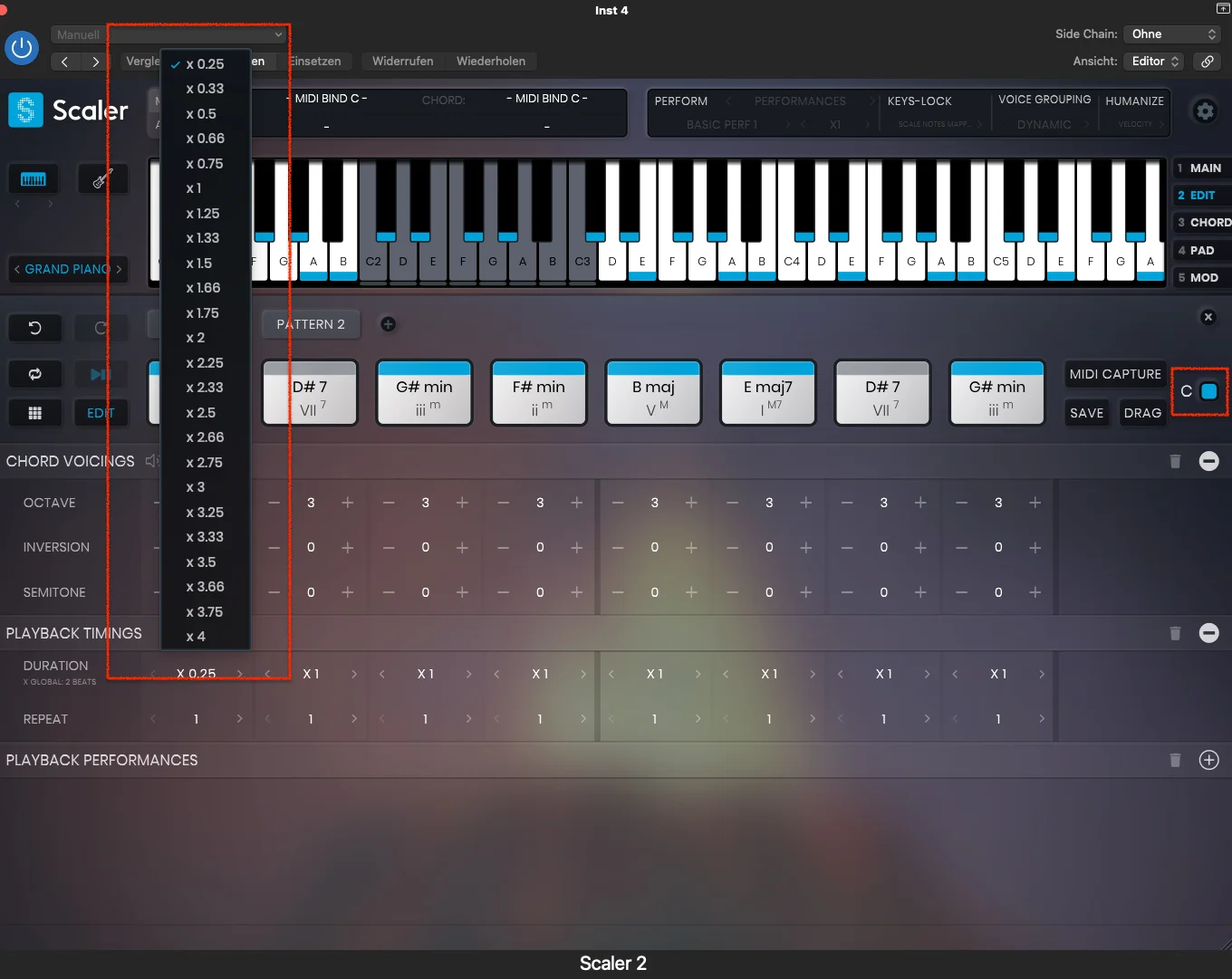The image size is (1232, 979).
Task: Add Playback Performances with plus icon
Action: pos(1208,760)
